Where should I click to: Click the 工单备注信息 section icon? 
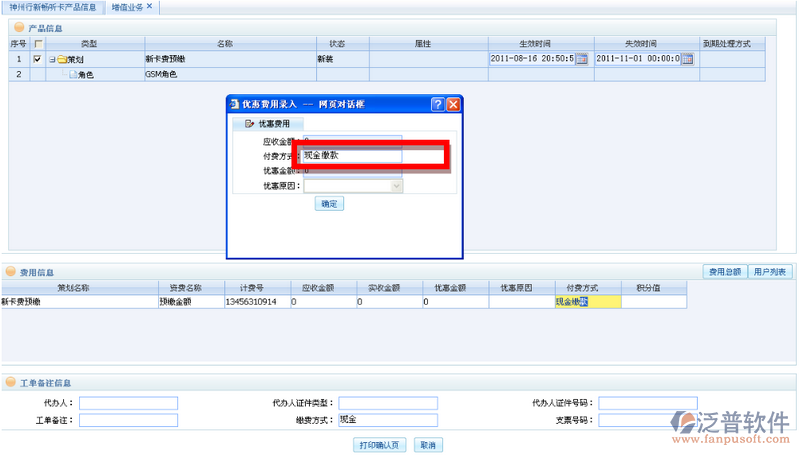(x=10, y=383)
